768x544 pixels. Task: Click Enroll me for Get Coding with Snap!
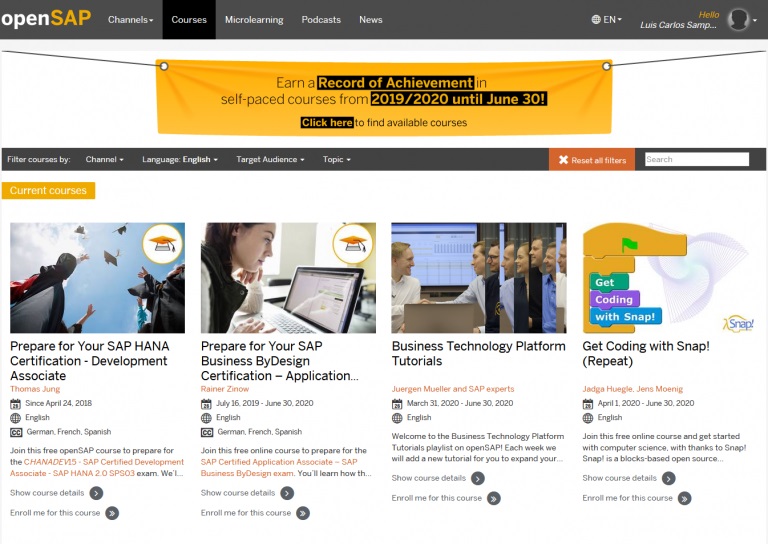[x=627, y=498]
